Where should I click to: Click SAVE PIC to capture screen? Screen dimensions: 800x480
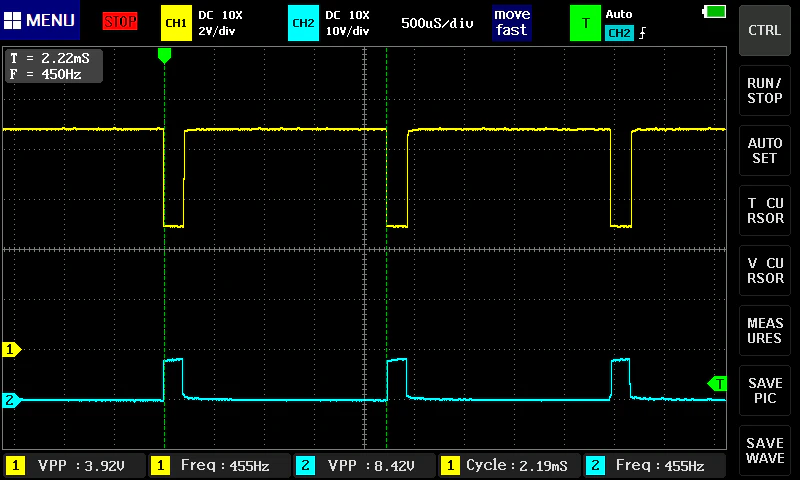tap(765, 391)
